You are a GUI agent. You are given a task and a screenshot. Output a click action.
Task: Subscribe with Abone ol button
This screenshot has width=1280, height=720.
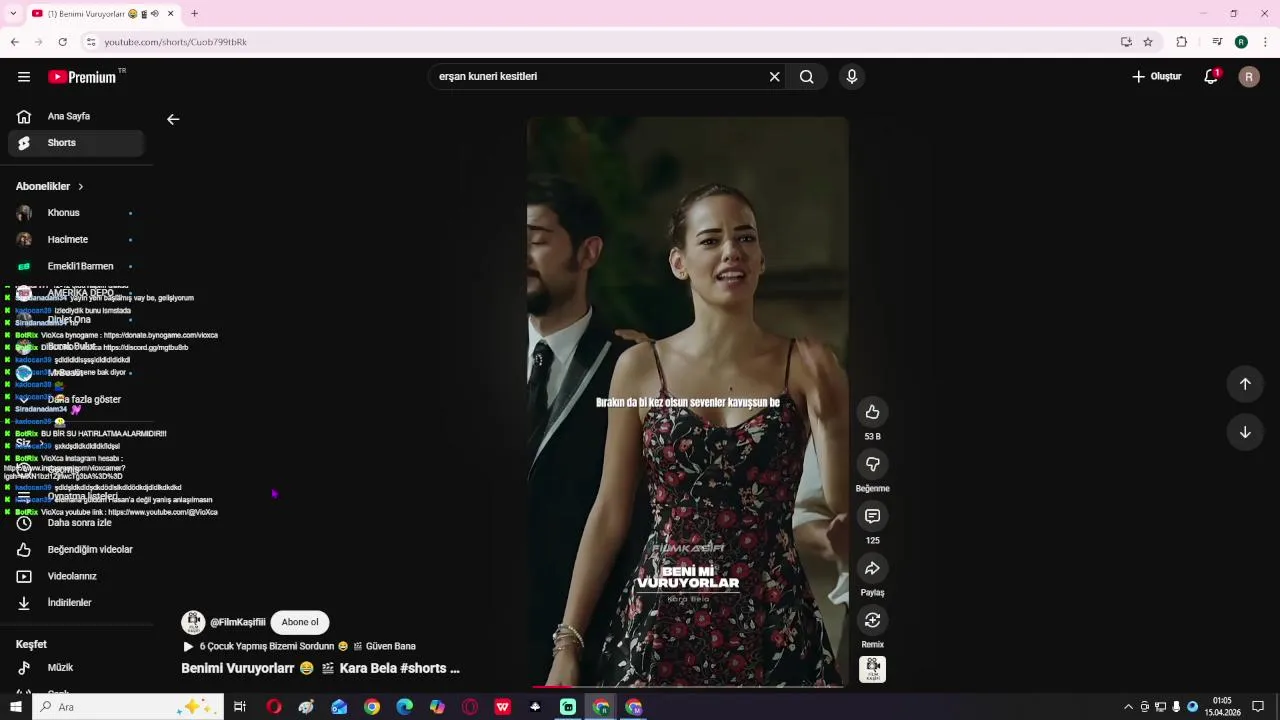coord(300,622)
